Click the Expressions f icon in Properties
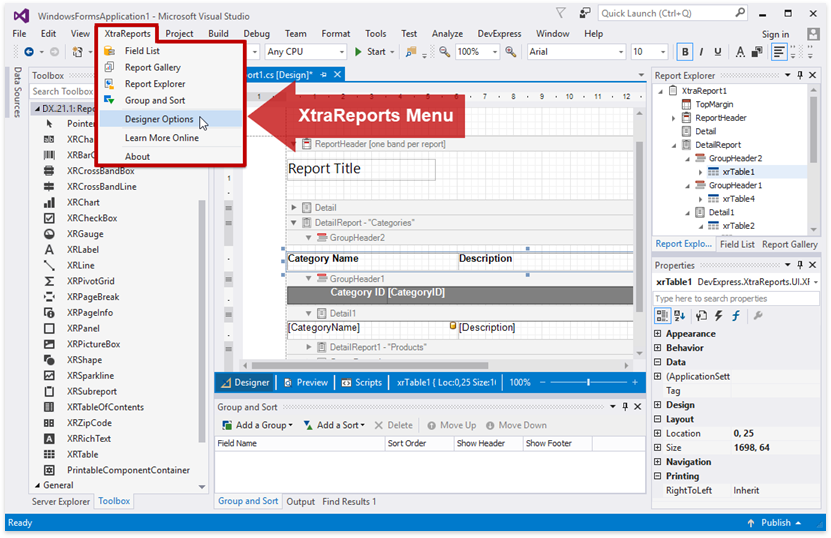The height and width of the screenshot is (538, 831). (736, 316)
